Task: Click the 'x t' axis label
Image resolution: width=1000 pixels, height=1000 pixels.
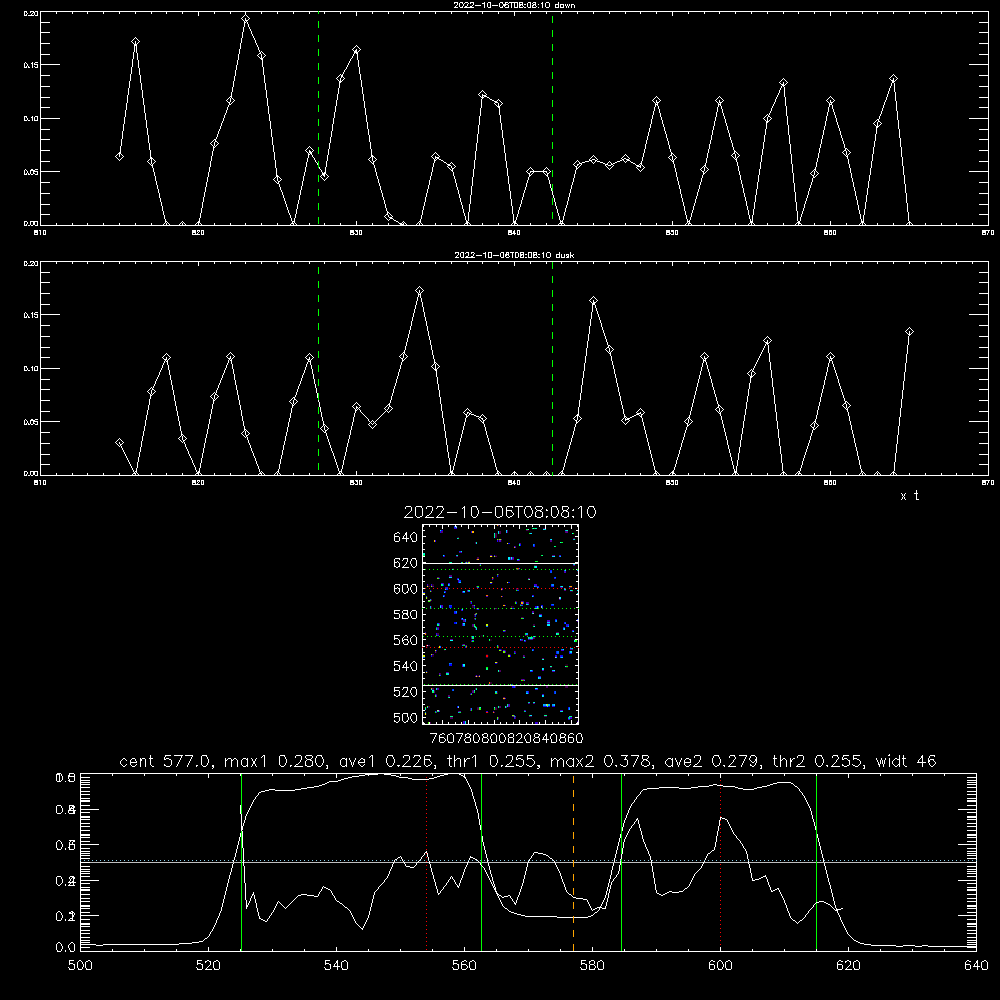Action: pos(909,496)
